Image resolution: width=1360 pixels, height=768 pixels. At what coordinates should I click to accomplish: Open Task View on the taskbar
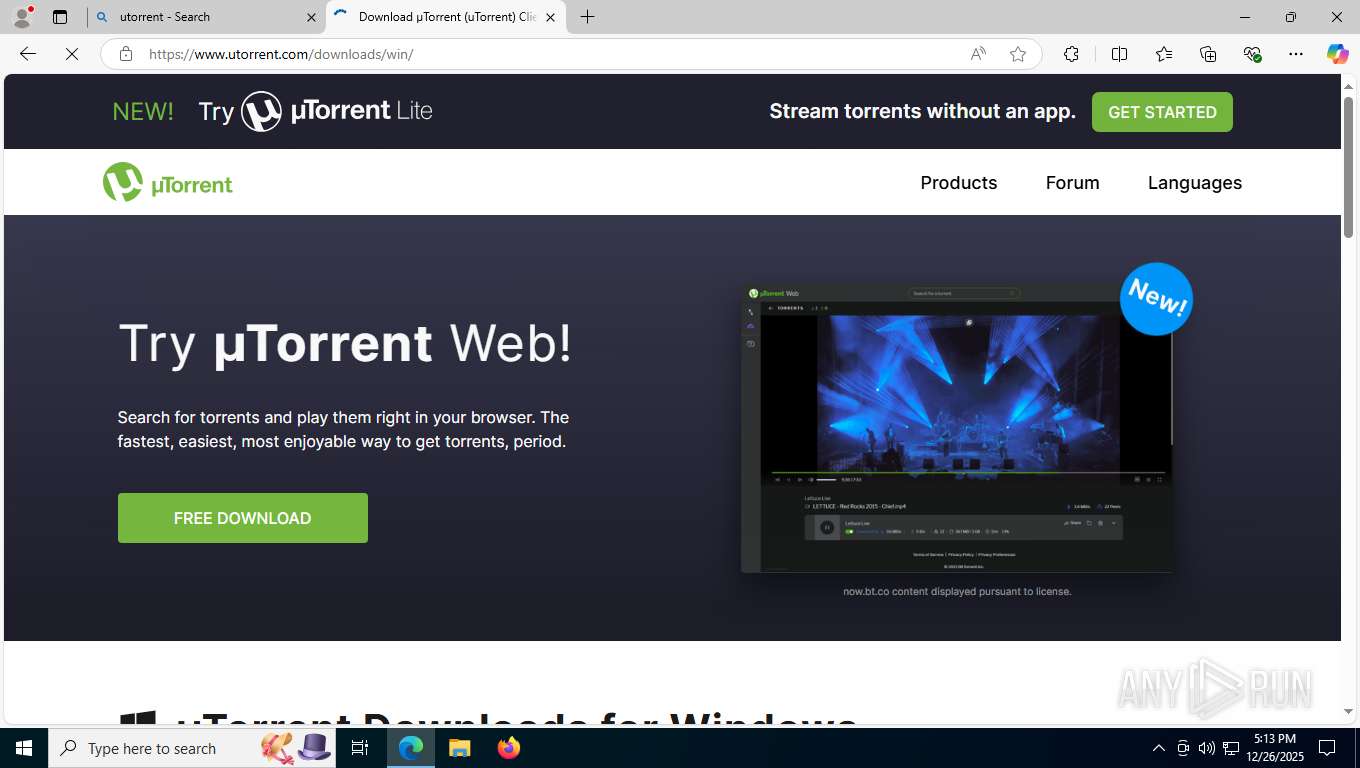360,748
